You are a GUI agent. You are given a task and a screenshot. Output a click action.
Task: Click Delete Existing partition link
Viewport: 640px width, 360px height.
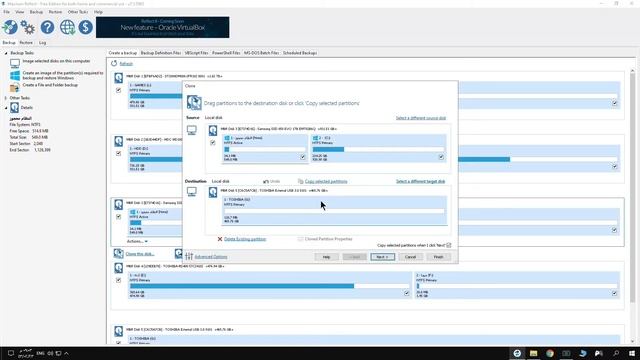(245, 239)
